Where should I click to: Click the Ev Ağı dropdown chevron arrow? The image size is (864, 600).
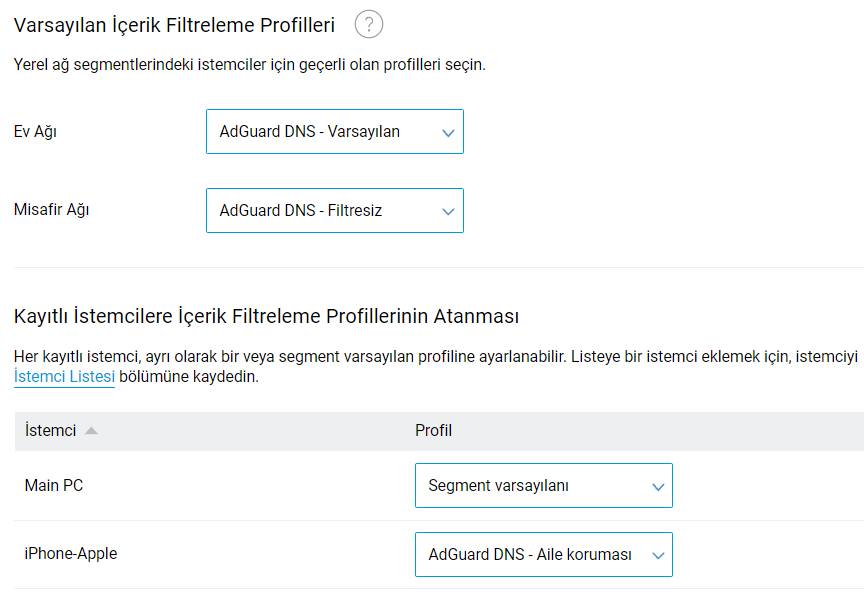pyautogui.click(x=448, y=132)
